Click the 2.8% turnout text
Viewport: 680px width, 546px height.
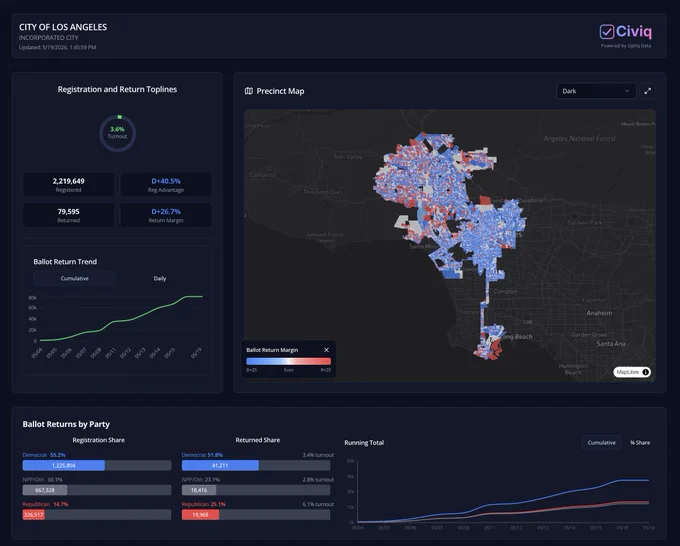point(318,480)
